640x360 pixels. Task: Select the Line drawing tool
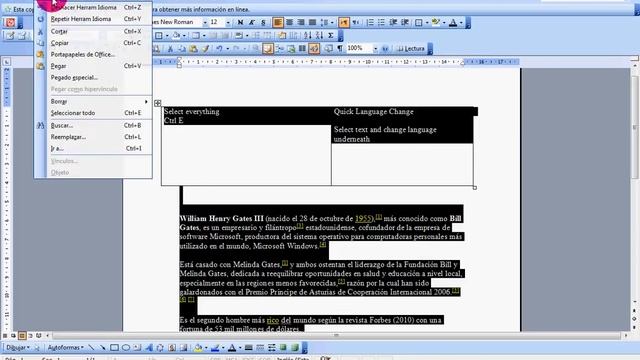click(x=91, y=348)
